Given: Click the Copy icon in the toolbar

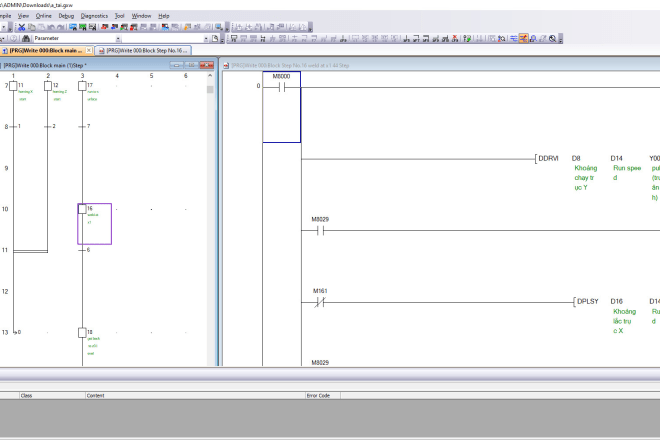Looking at the screenshot, I should [32, 27].
